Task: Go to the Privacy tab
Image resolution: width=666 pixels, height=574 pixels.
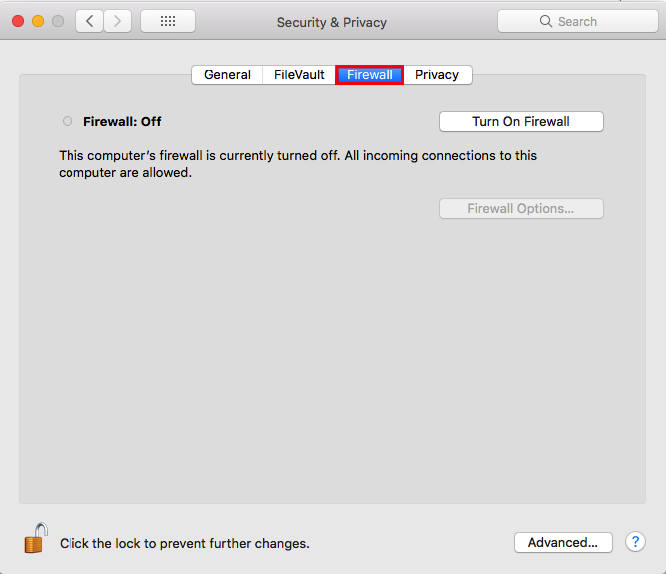Action: [x=437, y=75]
